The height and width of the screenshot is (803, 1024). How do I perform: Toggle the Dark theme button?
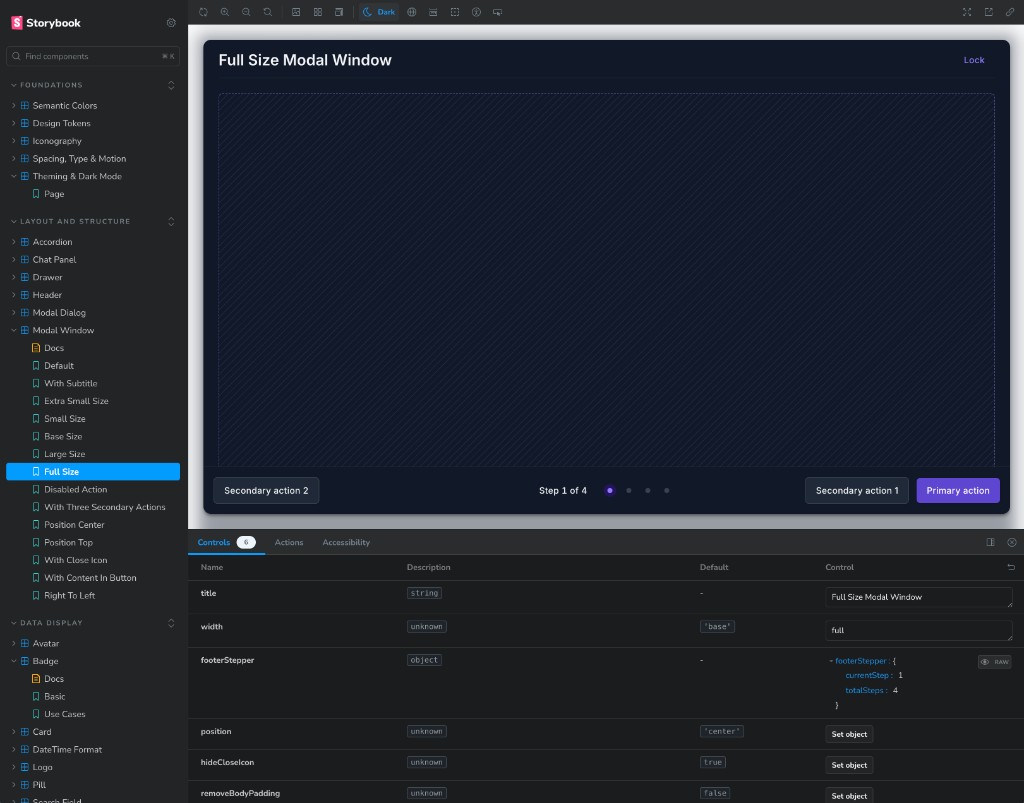(x=379, y=12)
